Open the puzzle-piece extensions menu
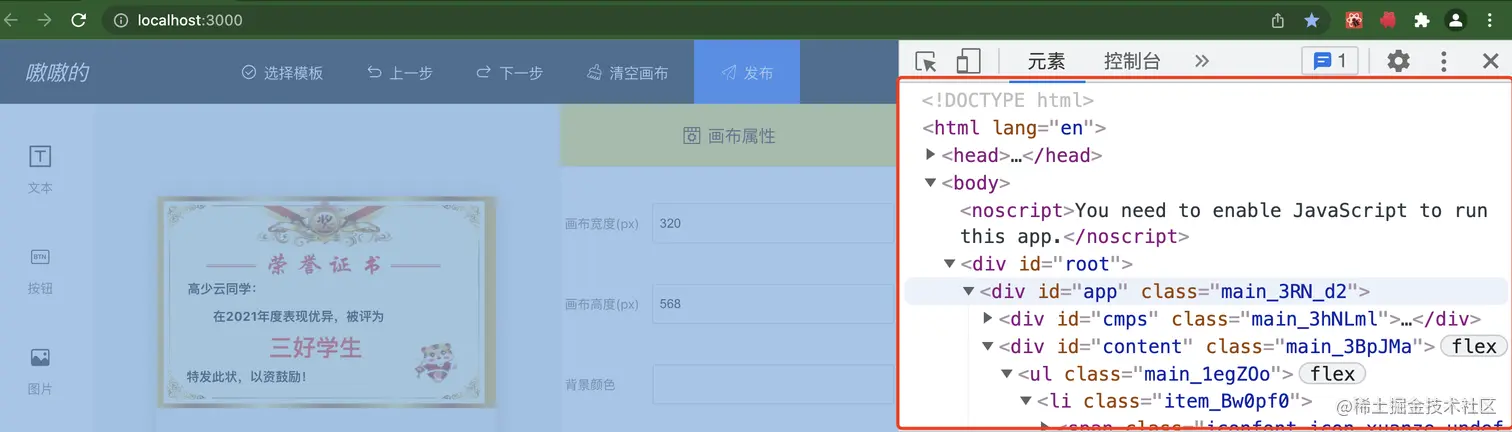This screenshot has height=432, width=1512. pos(1421,20)
